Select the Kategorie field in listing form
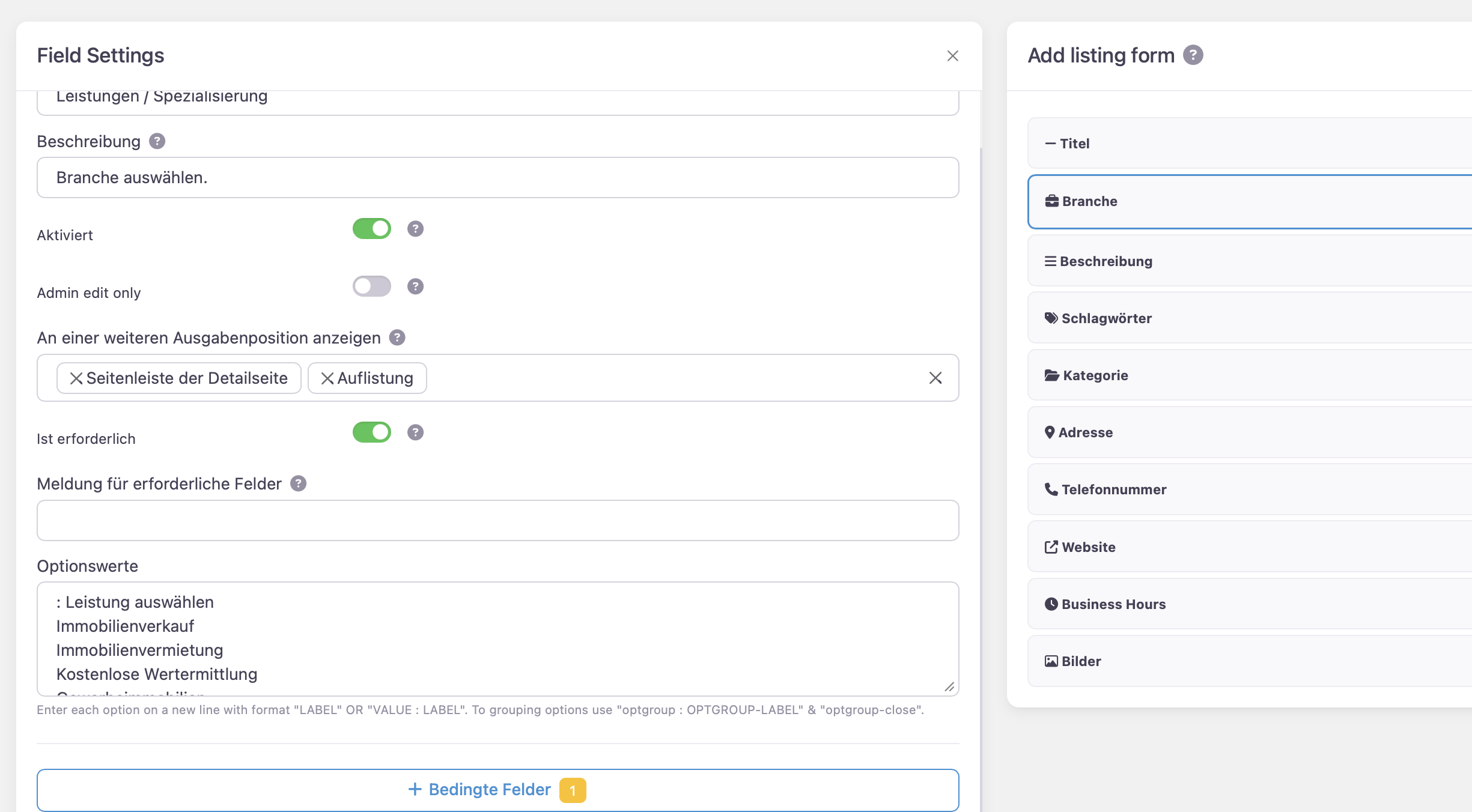The width and height of the screenshot is (1472, 812). point(1095,375)
